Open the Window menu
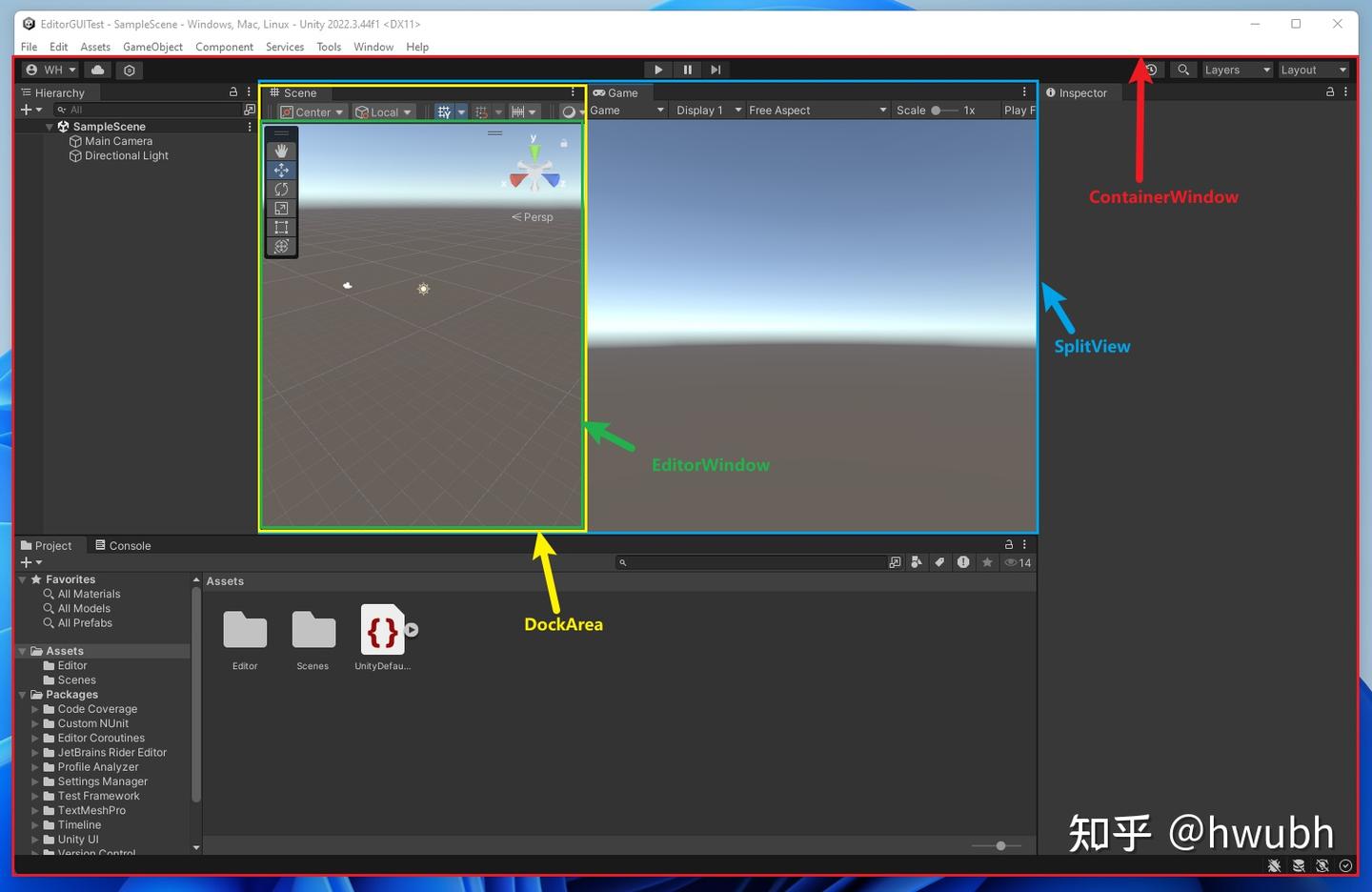This screenshot has width=1372, height=892. tap(373, 47)
